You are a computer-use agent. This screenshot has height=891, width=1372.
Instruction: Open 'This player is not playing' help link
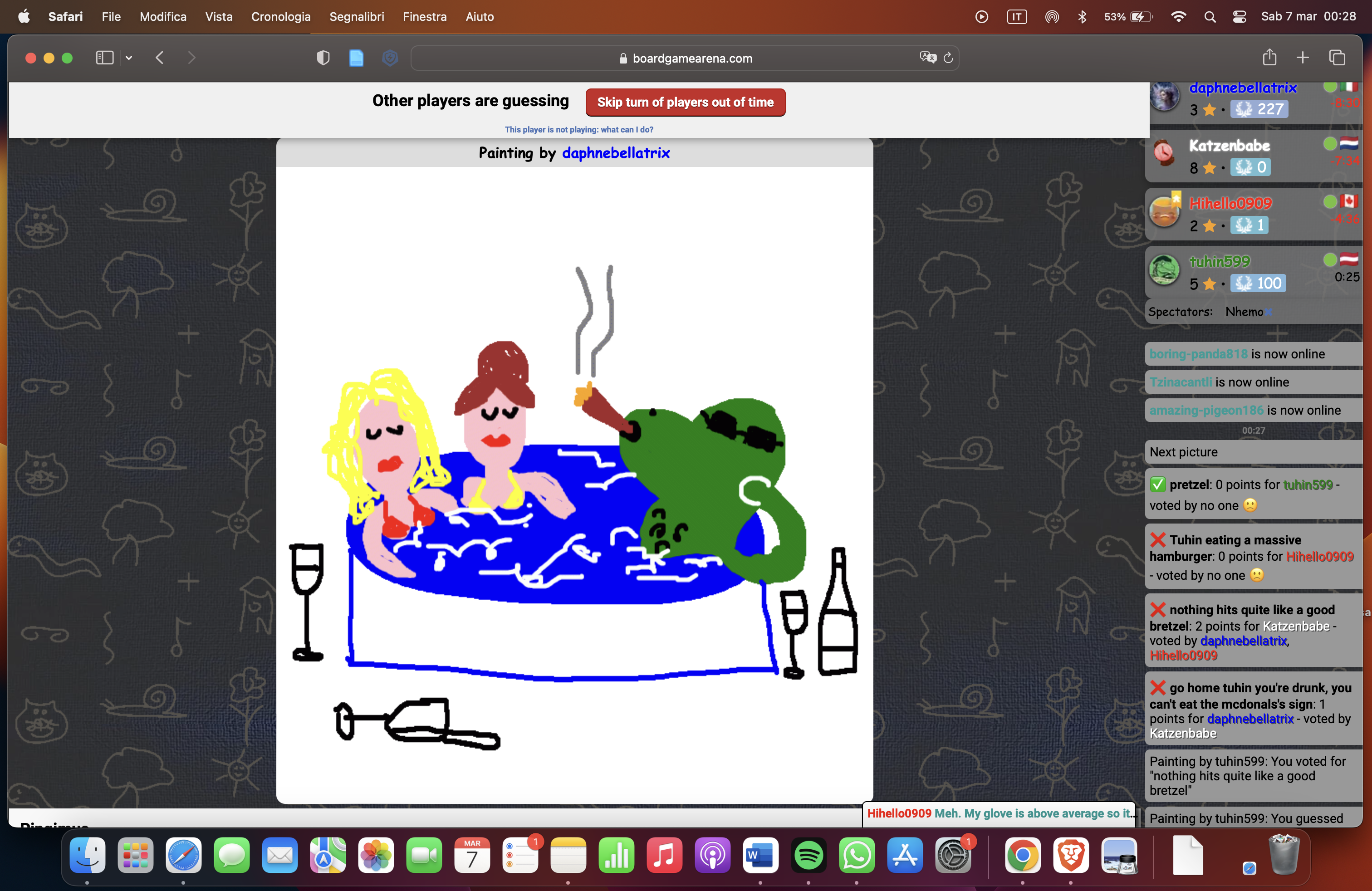[579, 130]
